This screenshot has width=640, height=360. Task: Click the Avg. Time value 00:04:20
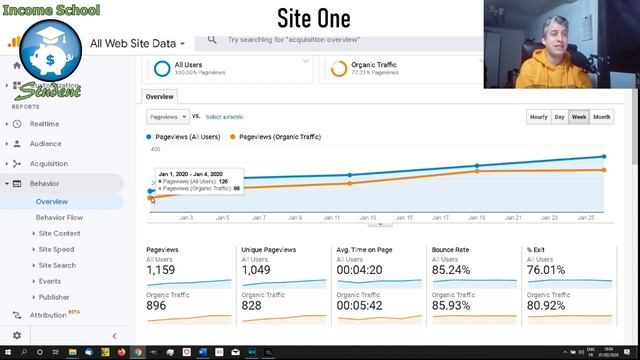(359, 270)
